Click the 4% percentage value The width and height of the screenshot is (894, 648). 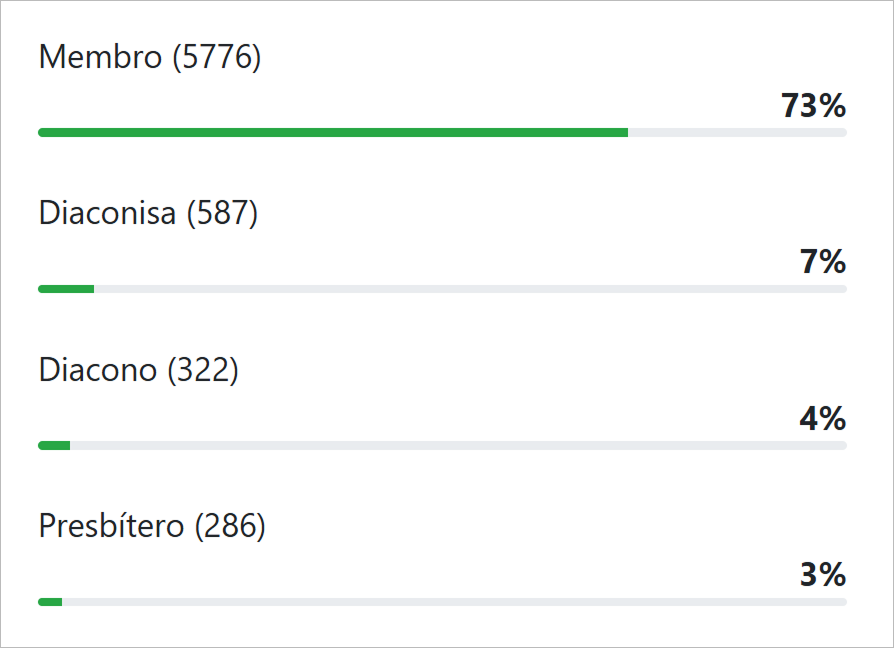pos(823,418)
